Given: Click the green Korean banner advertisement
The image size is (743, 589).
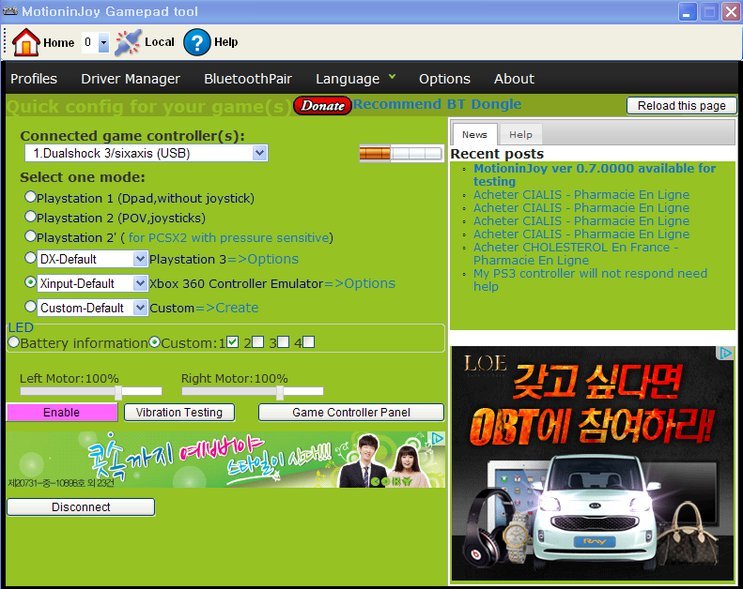Looking at the screenshot, I should [226, 460].
